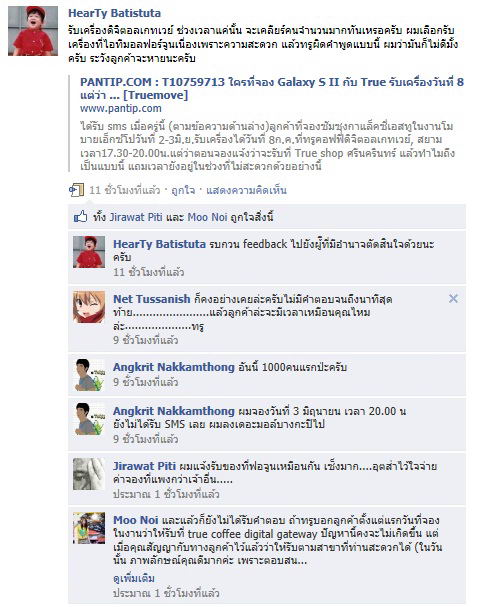Open the HearTy Batistuta post author name
Viewport: 478px width, 607px height.
115,13
